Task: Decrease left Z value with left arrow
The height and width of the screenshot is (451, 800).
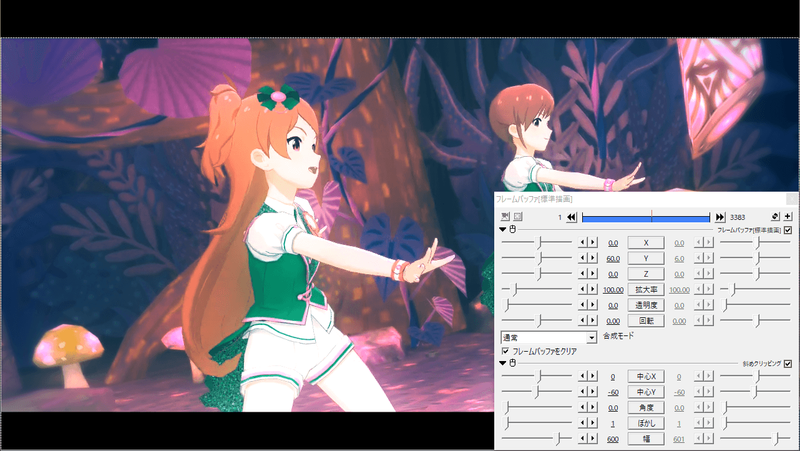Action: click(582, 274)
